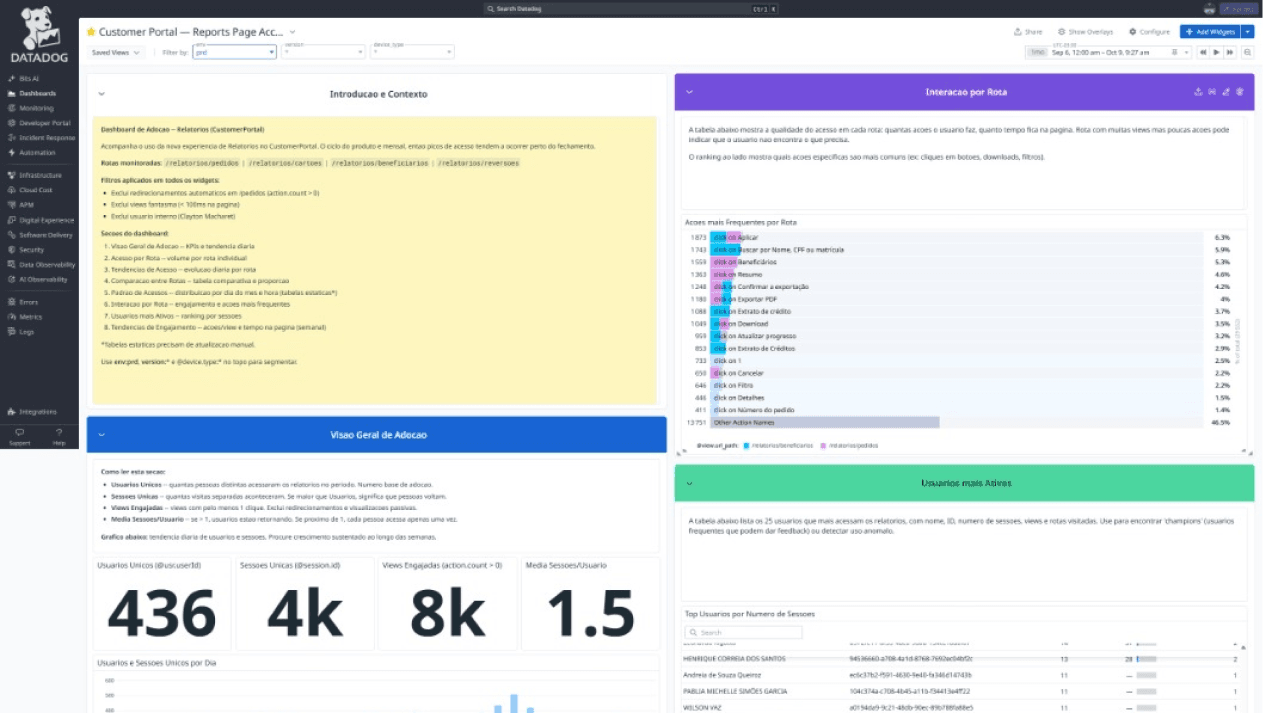Open APM in the sidebar
Screen dimensions: 1268x713
click(x=21, y=205)
